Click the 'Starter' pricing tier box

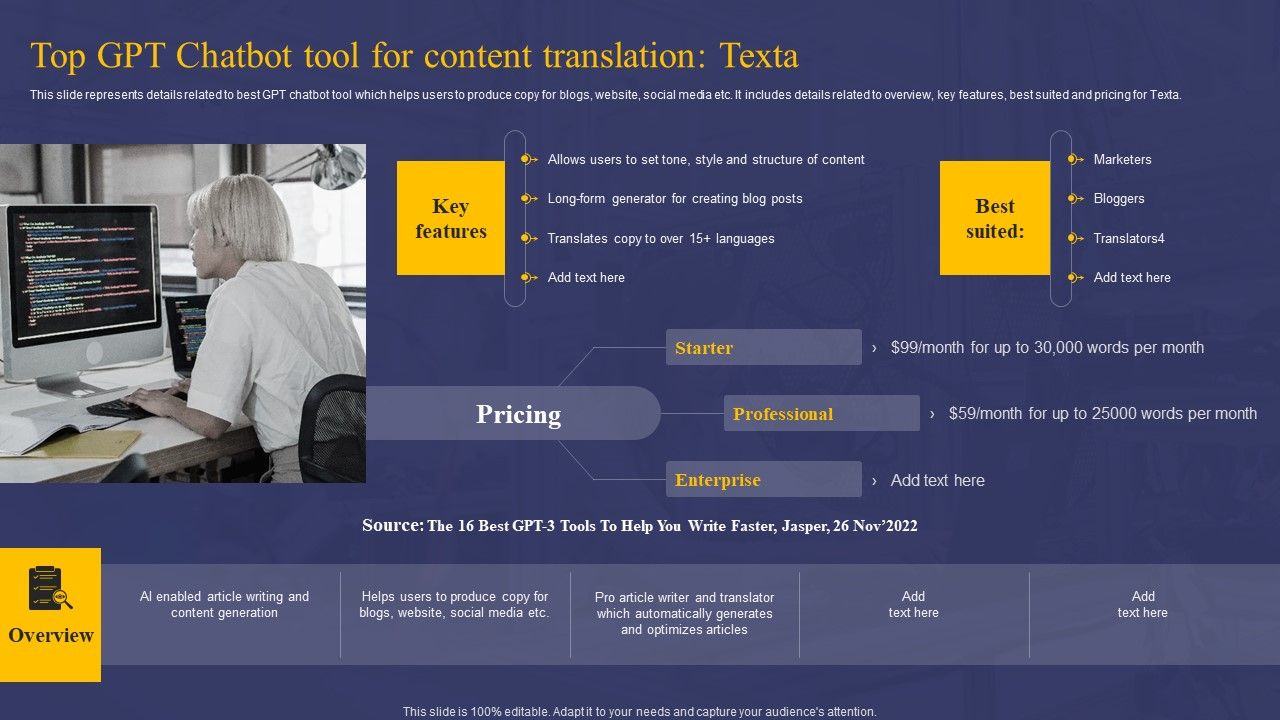764,347
